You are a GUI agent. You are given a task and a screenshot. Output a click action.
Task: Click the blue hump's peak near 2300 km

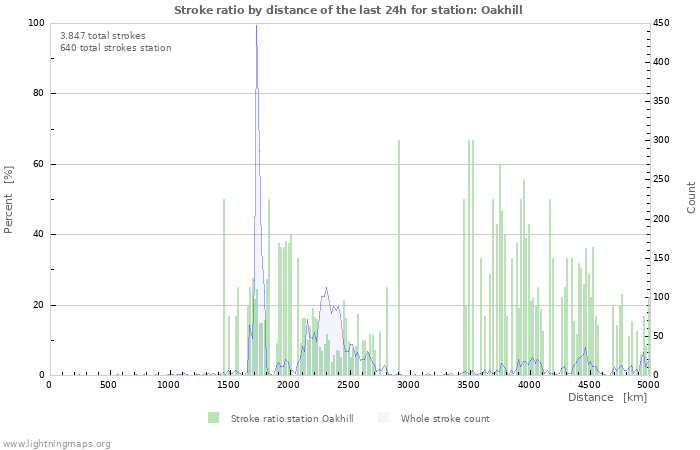click(x=325, y=290)
